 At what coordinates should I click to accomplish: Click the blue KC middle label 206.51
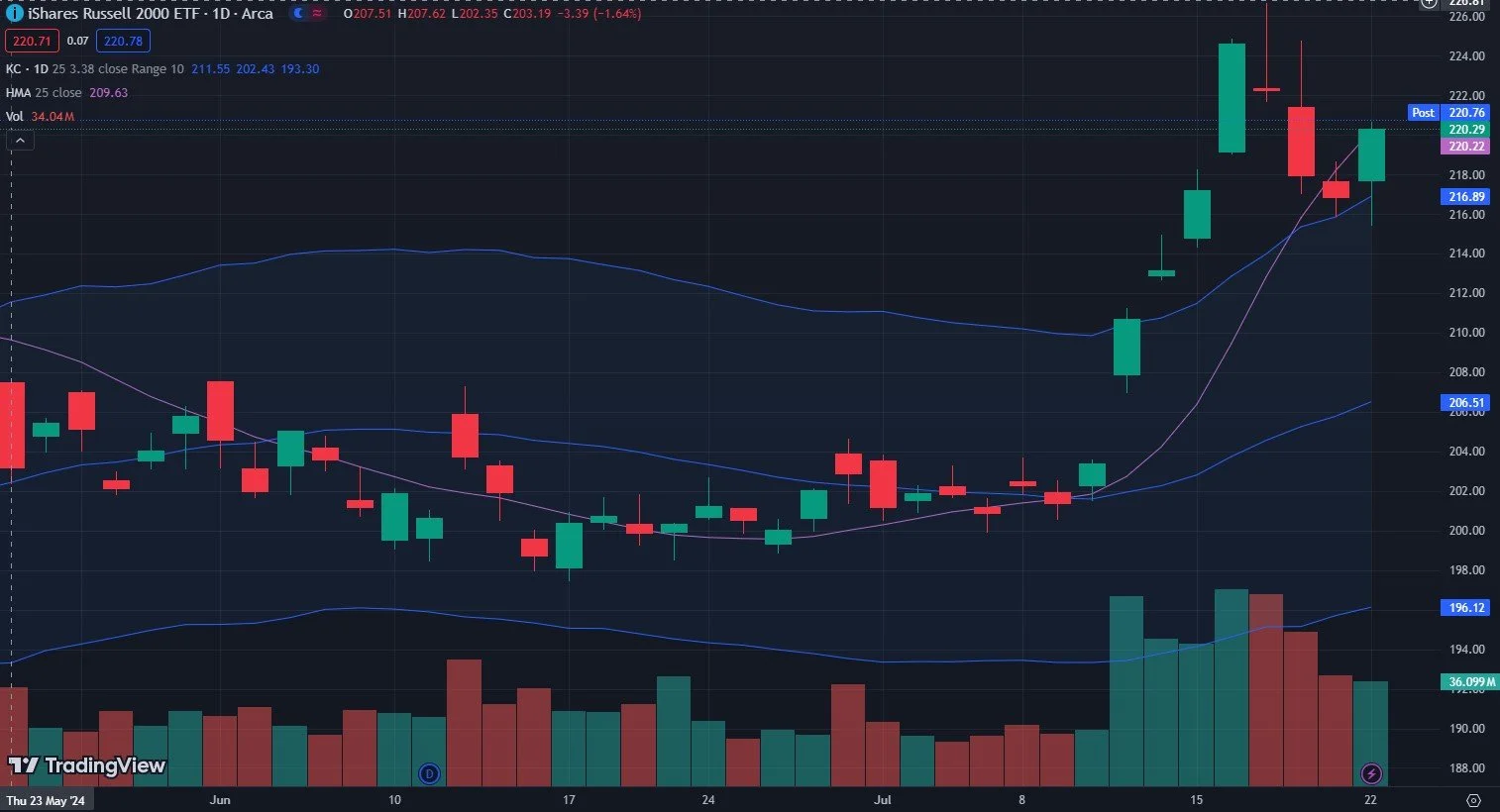pos(1465,403)
